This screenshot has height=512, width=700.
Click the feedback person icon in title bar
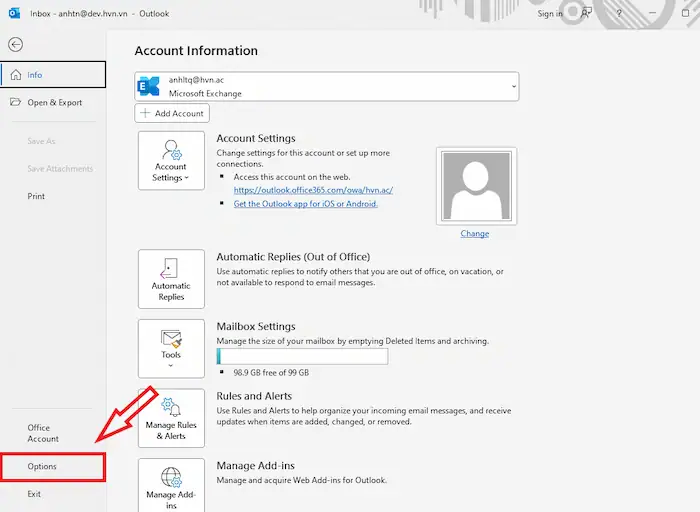pyautogui.click(x=585, y=13)
